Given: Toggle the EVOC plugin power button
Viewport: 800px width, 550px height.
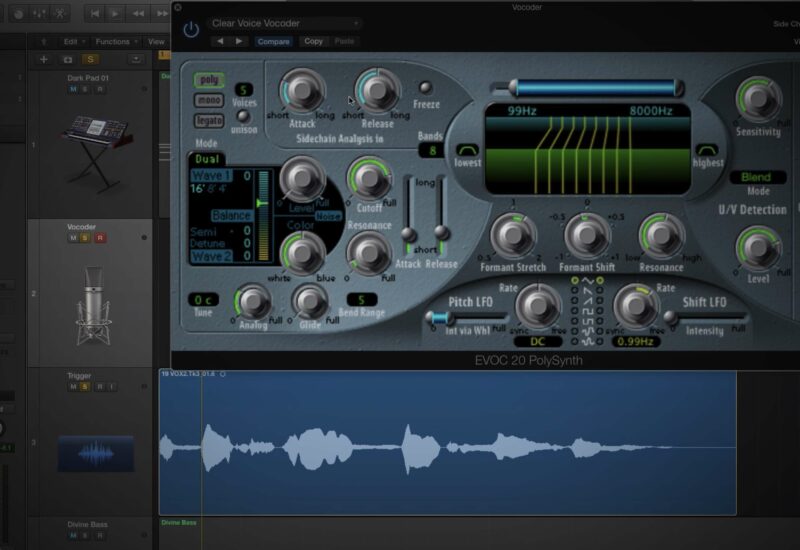Looking at the screenshot, I should 191,30.
